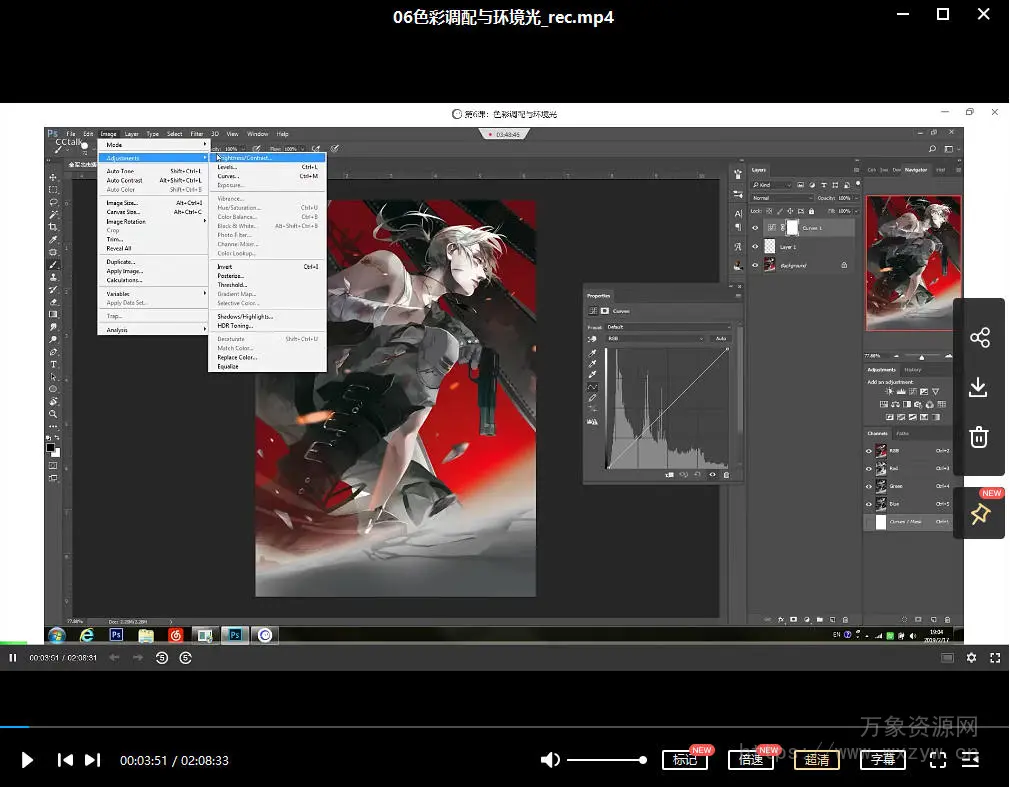Open the Preset dropdown in Curves properties
This screenshot has height=787, width=1010.
[x=668, y=327]
